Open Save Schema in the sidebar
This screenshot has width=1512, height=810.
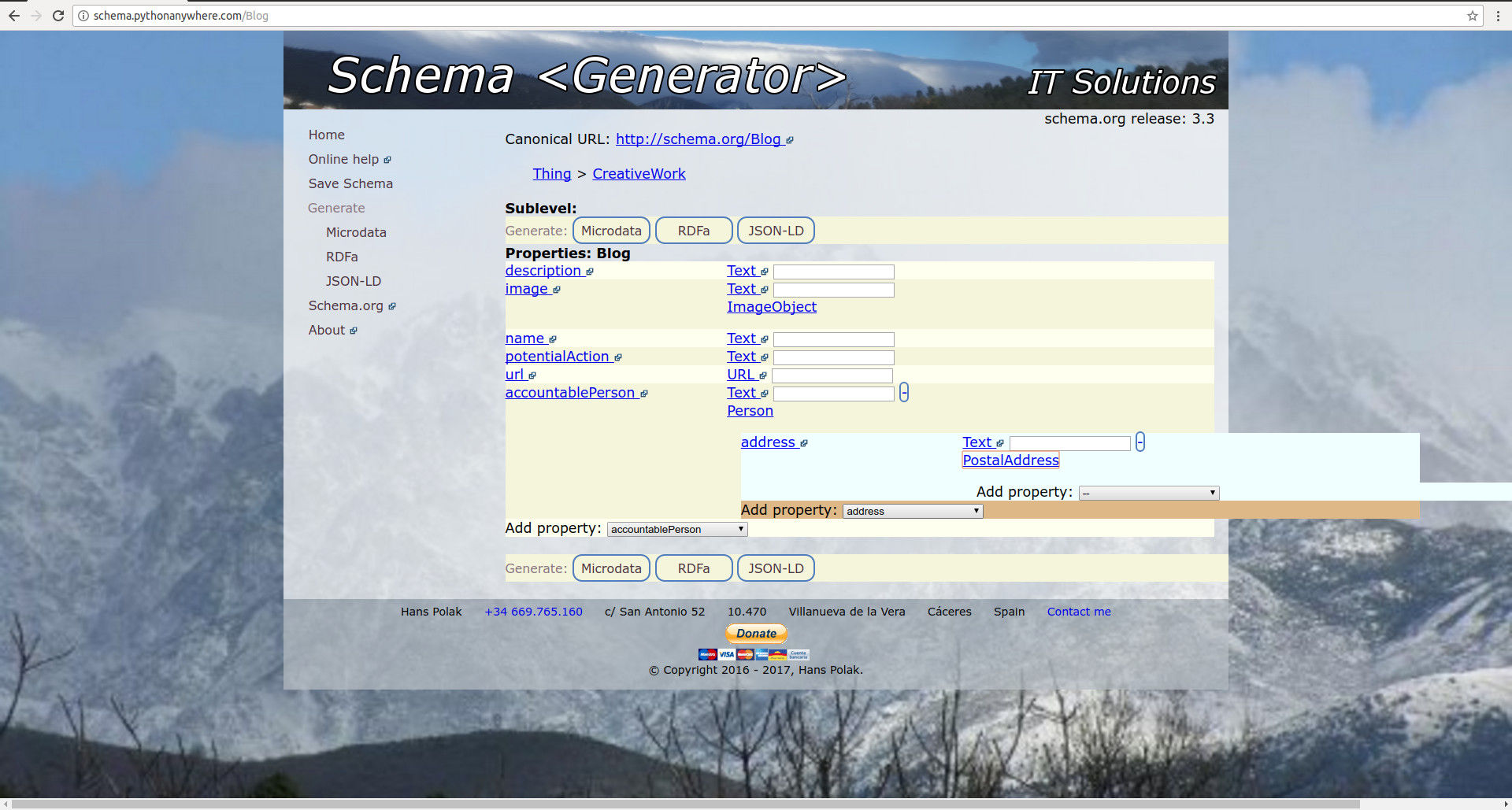350,183
